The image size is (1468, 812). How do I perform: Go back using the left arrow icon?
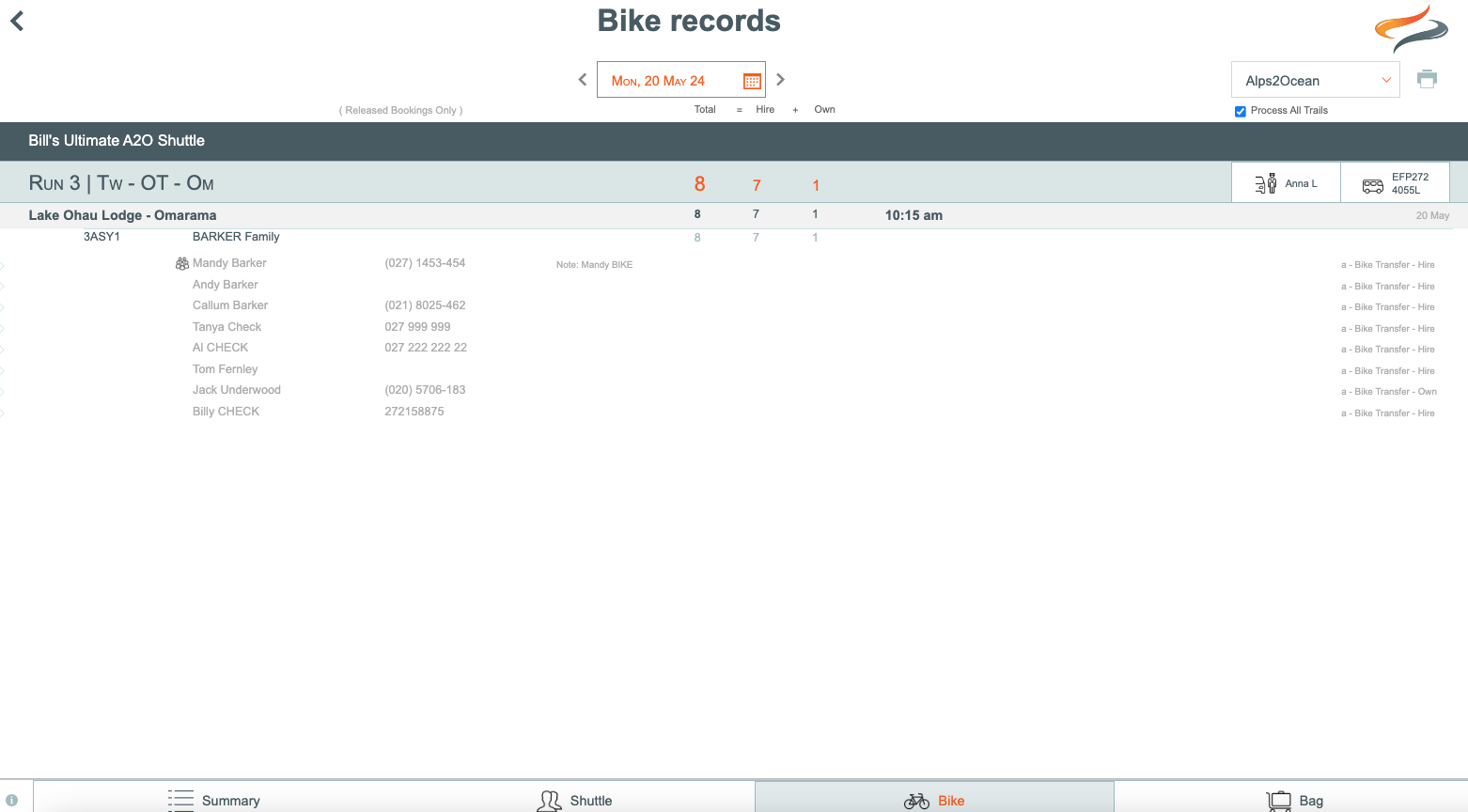click(x=17, y=21)
